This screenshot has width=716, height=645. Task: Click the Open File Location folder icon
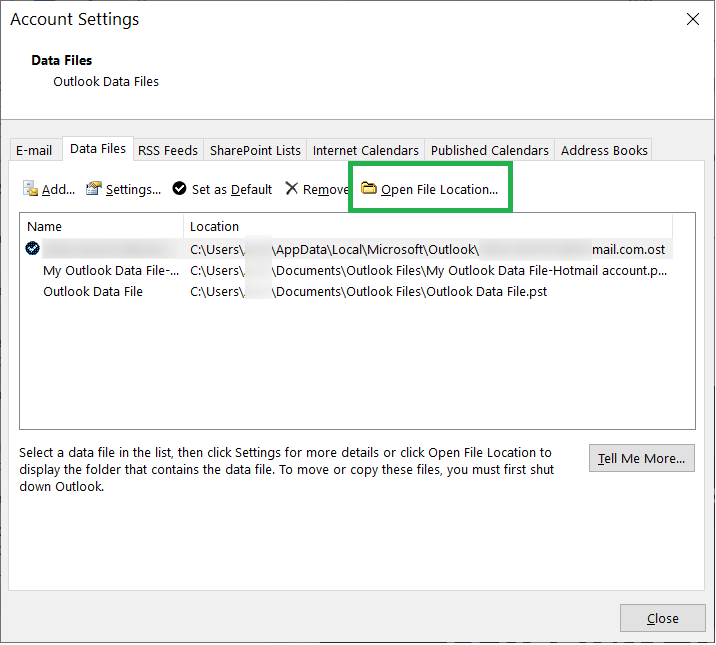369,188
